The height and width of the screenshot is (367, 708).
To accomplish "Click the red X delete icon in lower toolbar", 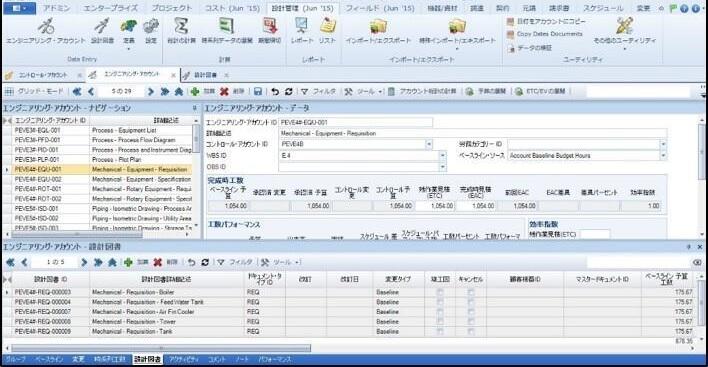I will [158, 262].
